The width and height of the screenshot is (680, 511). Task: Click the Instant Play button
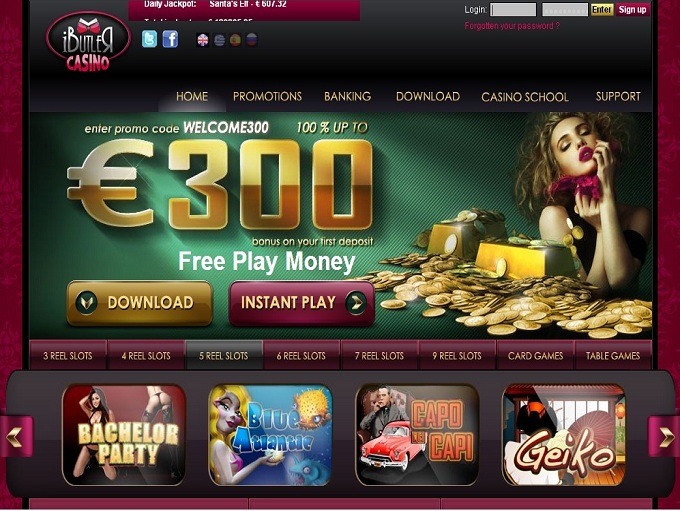302,303
